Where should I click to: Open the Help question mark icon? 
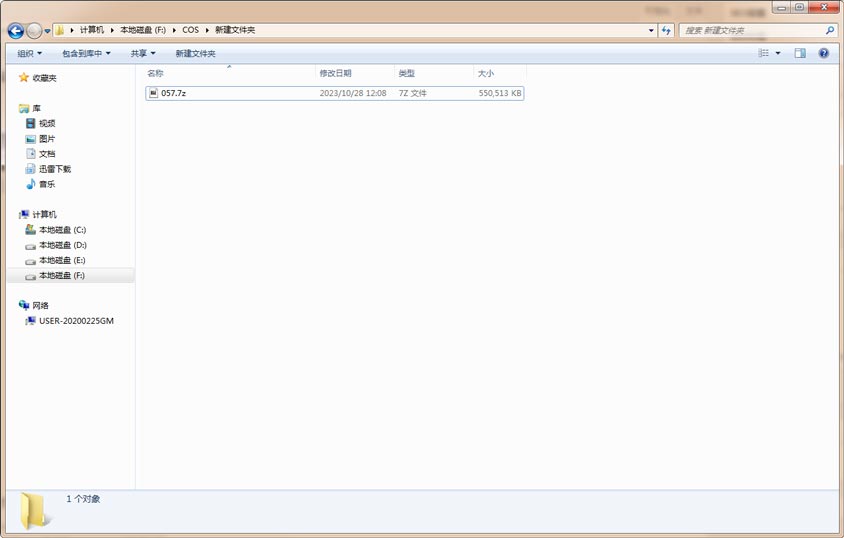pos(824,53)
